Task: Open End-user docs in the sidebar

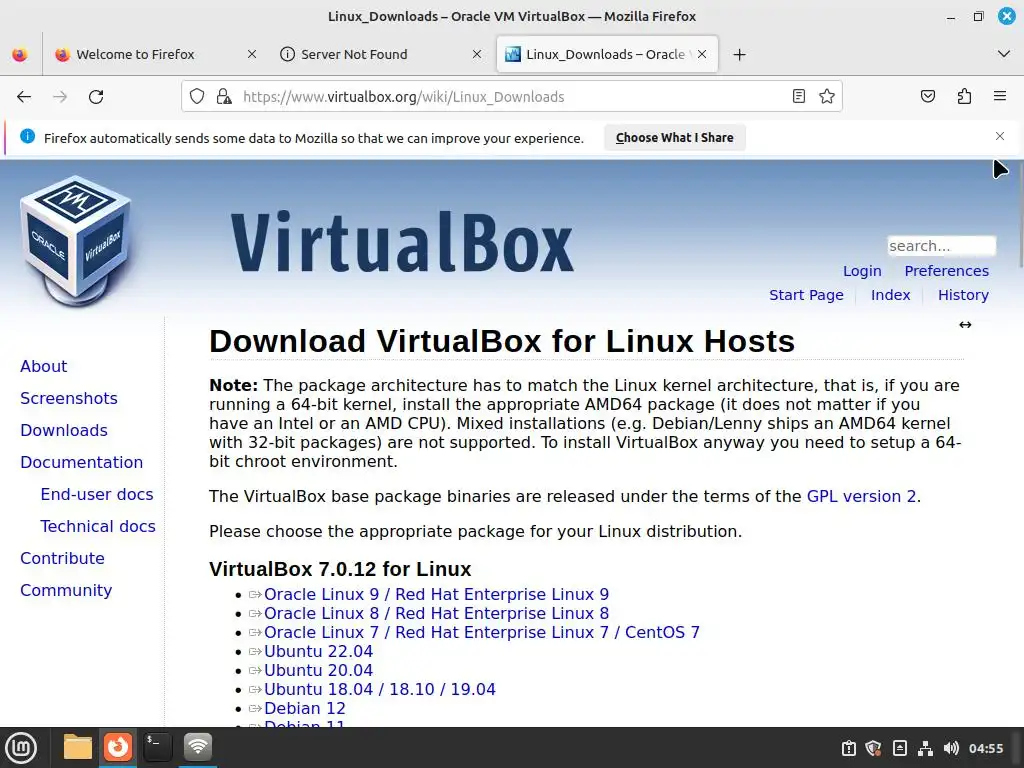Action: 97,494
